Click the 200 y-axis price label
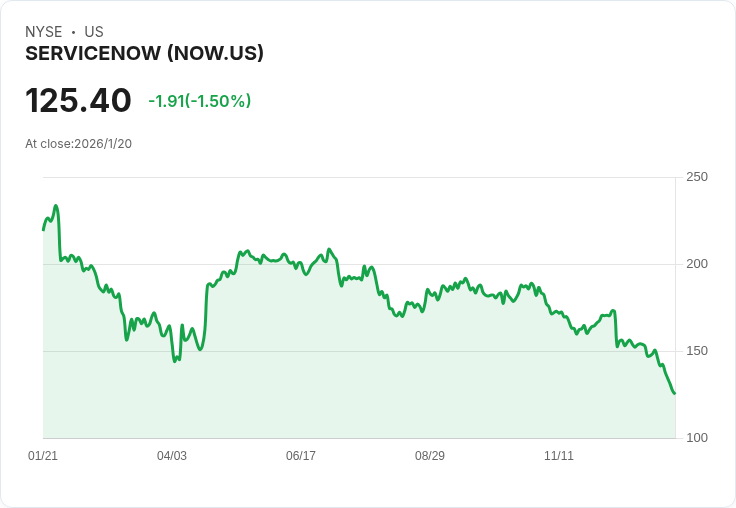 point(697,264)
